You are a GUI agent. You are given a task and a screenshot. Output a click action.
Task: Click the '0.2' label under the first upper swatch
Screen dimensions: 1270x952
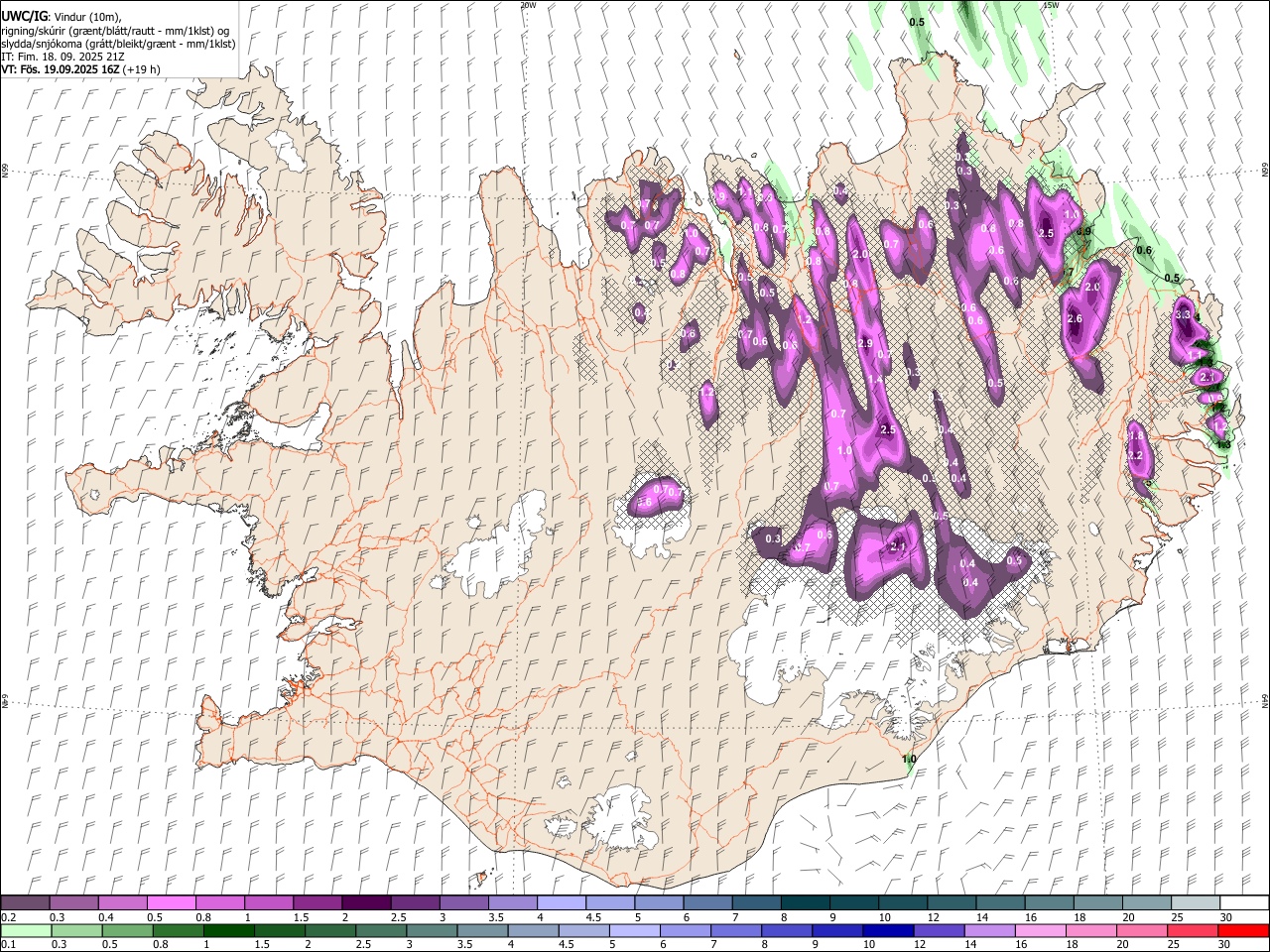(9, 917)
